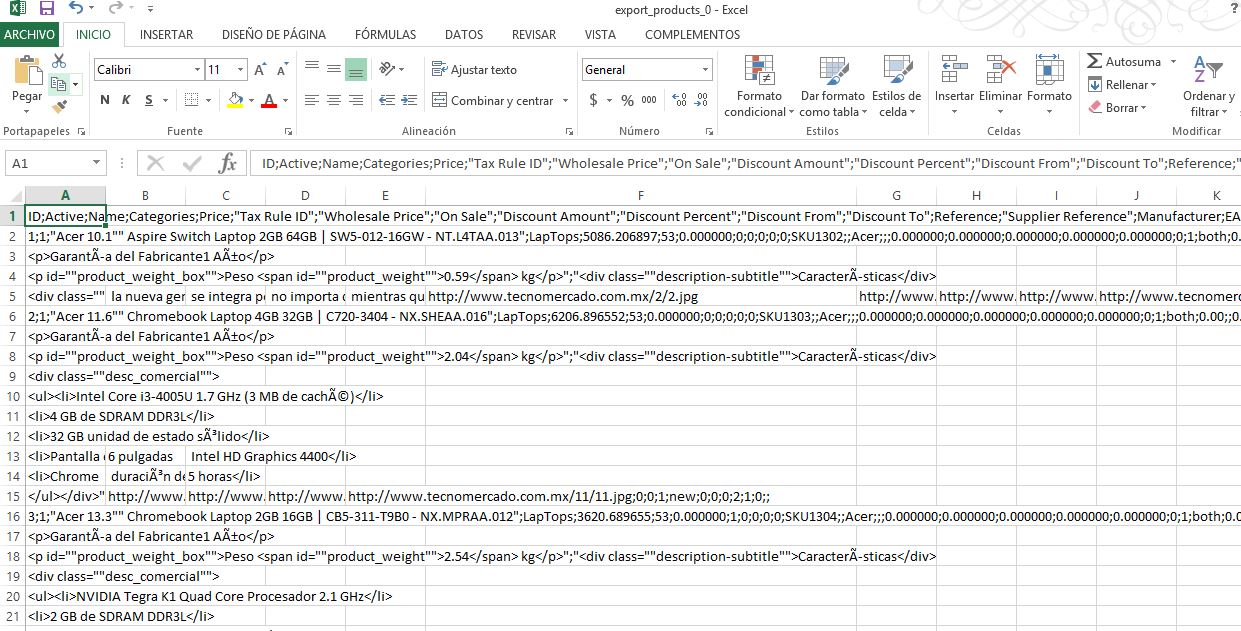Apply yellow fill color bucket
Viewport: 1241px width, 631px height.
pyautogui.click(x=235, y=100)
